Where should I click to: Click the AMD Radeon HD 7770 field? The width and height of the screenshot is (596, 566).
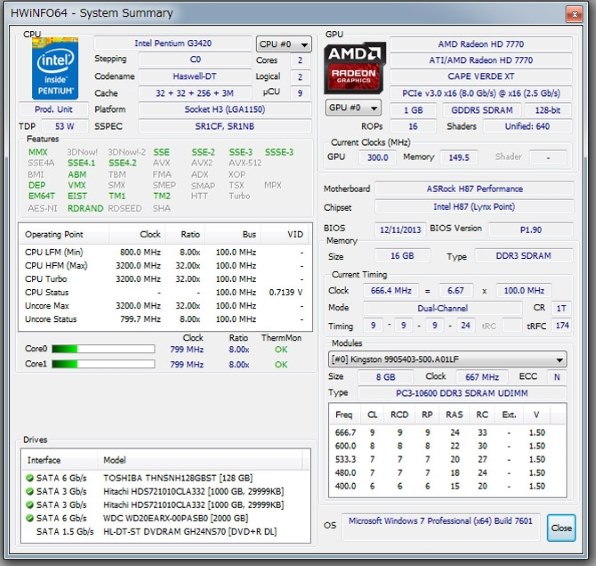point(481,44)
